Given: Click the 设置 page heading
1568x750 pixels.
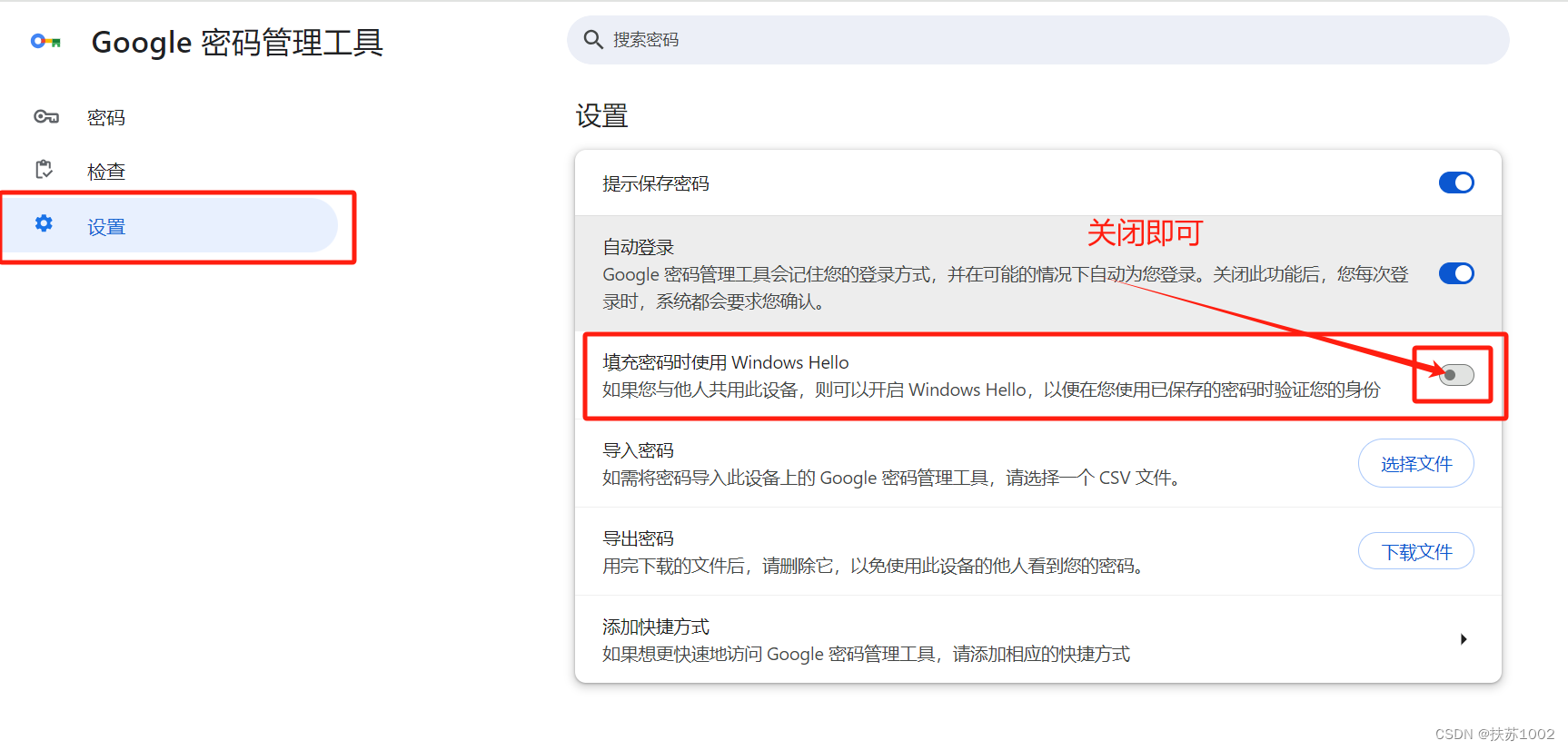Looking at the screenshot, I should 601,116.
